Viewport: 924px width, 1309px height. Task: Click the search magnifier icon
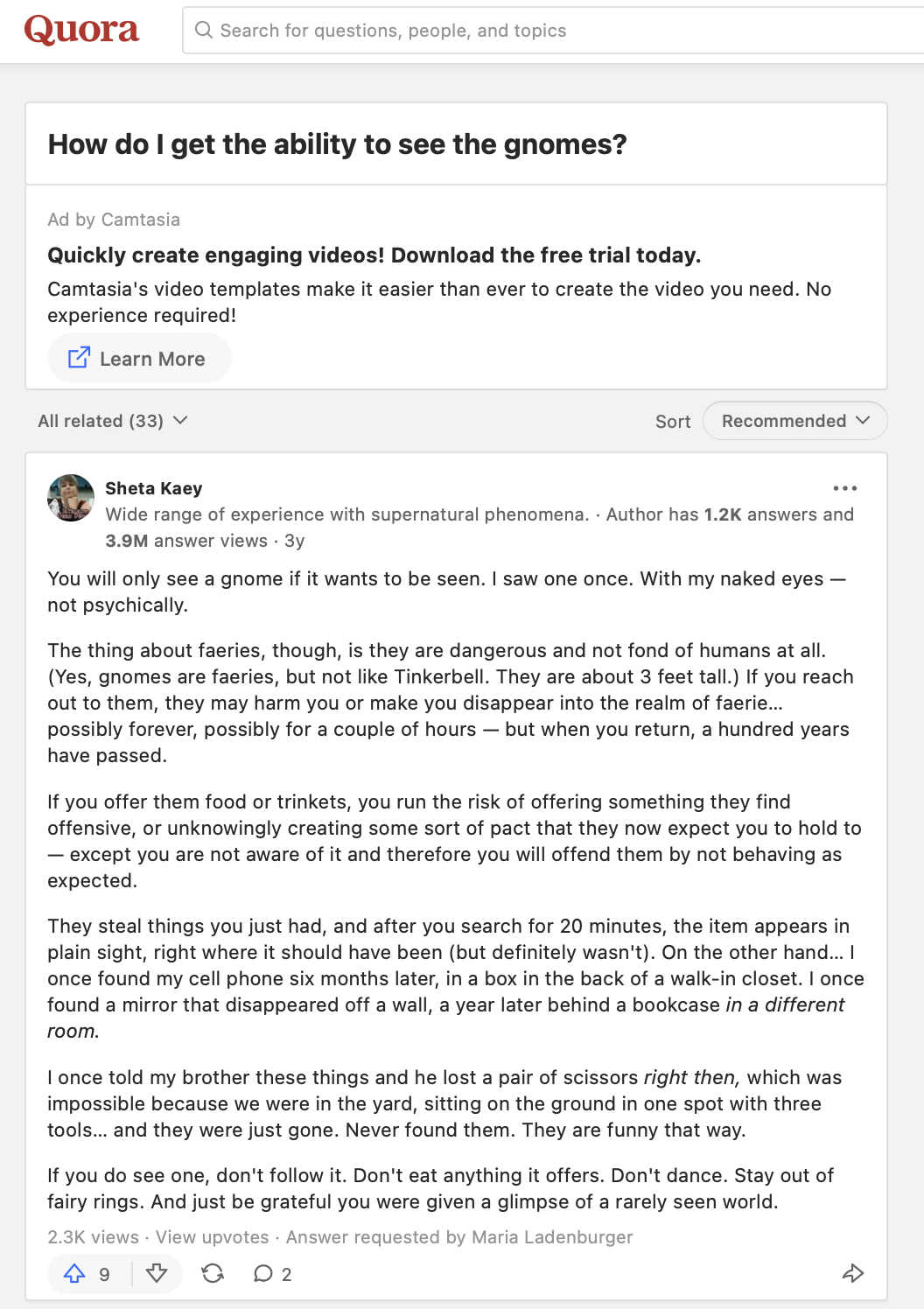204,31
